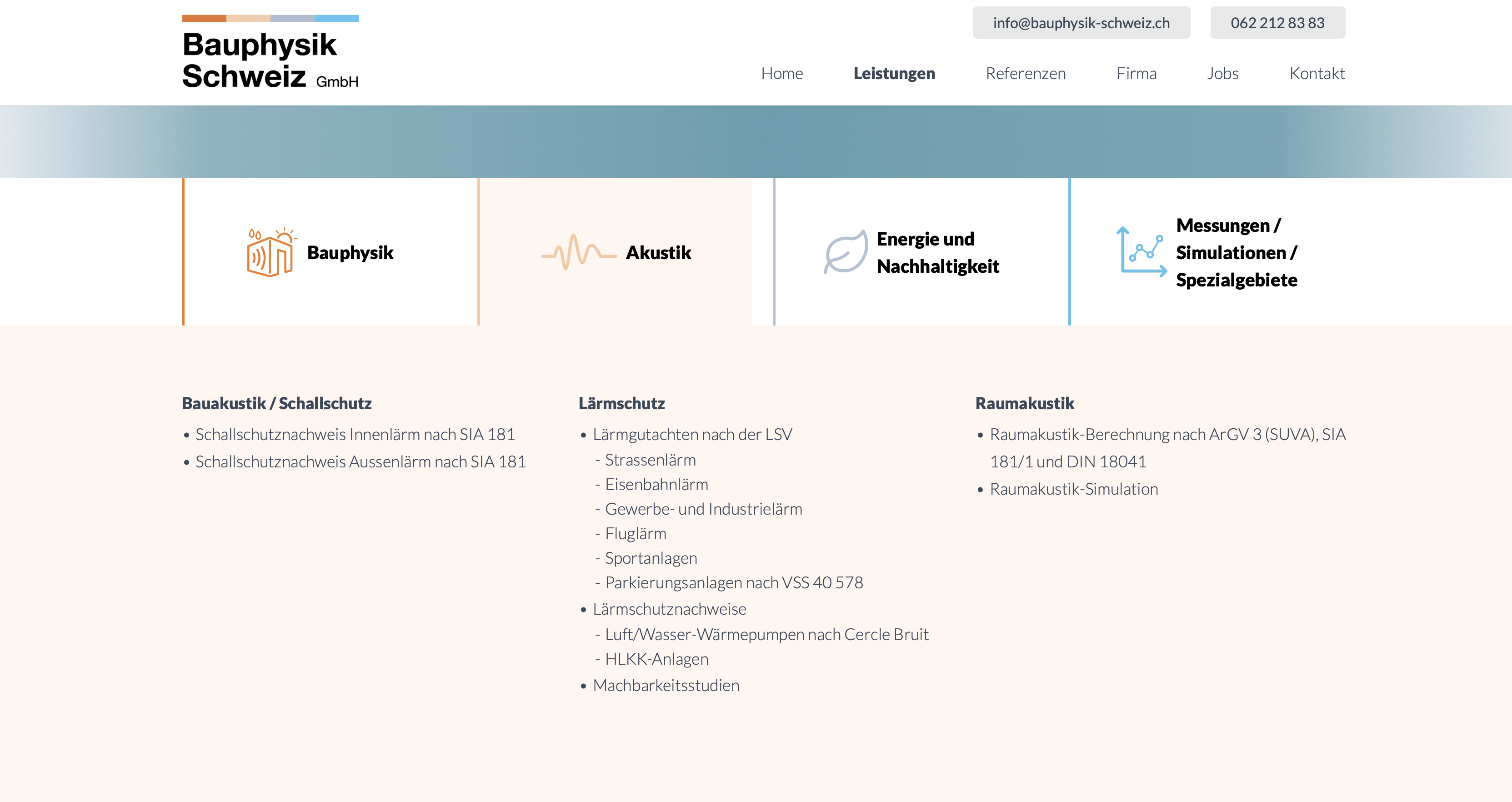Click the Strassenlärm sub-item
1512x802 pixels.
pyautogui.click(x=651, y=460)
